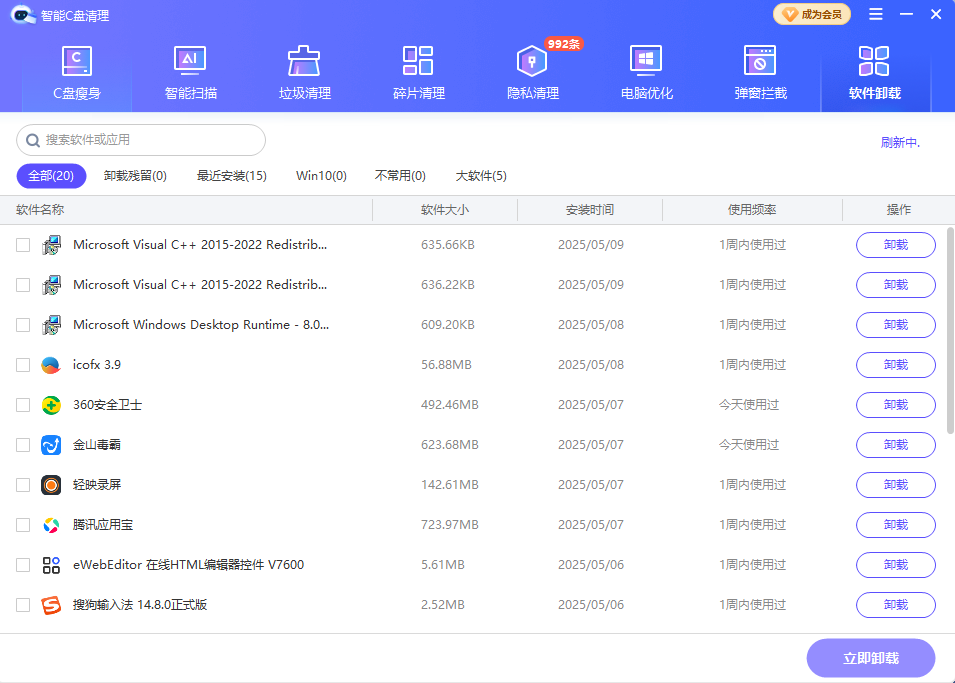Viewport: 955px width, 683px height.
Task: Focus the 搜索软件或应用 search field
Action: point(150,140)
